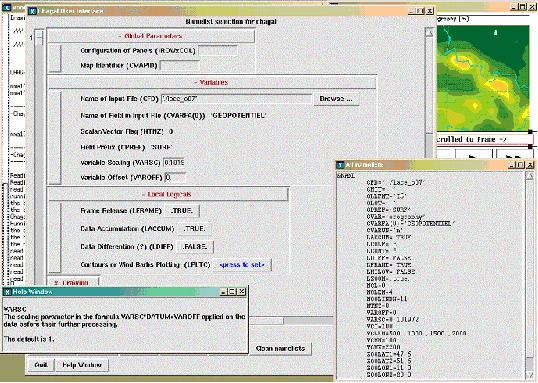Click the 'The default is 1.' help text

coord(29,339)
